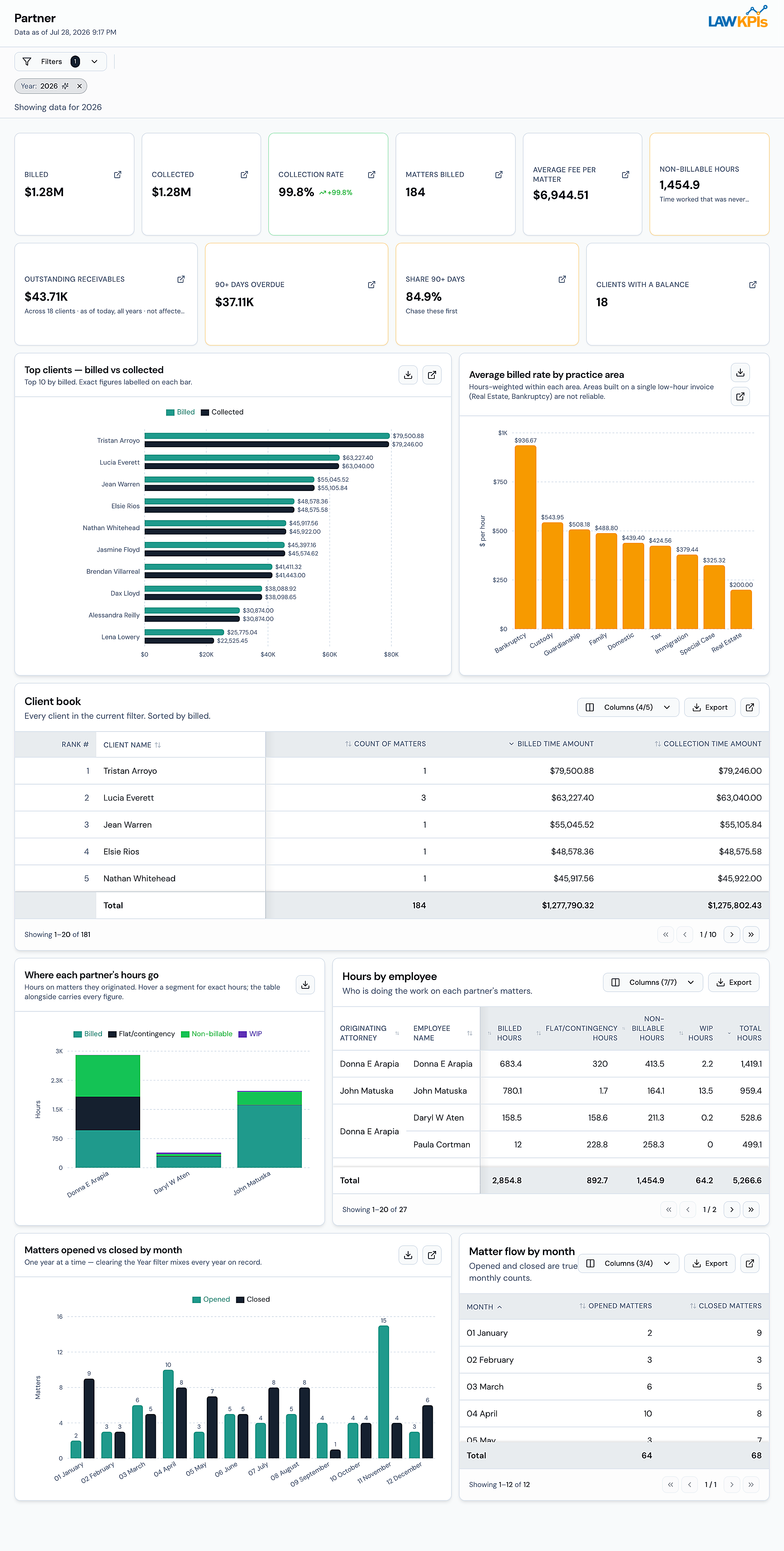Open the Average Fee Per Matter expand icon
The image size is (784, 1551).
[626, 175]
